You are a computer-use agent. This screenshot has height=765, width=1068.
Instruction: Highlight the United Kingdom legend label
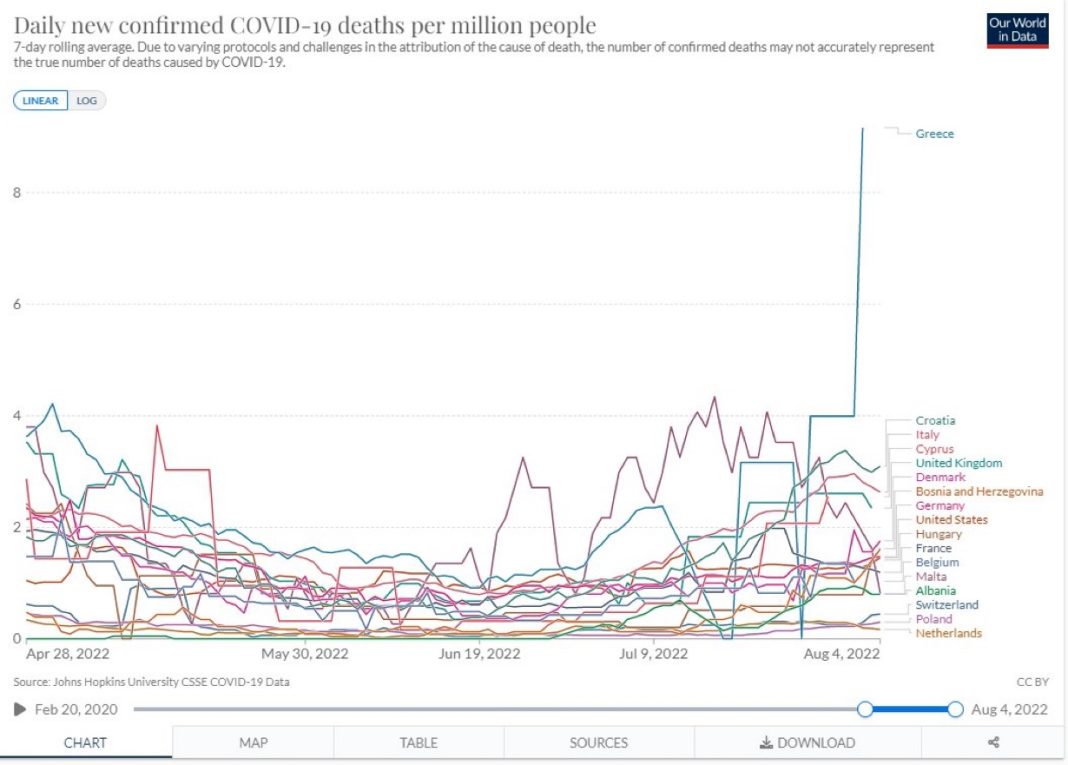pyautogui.click(x=958, y=463)
